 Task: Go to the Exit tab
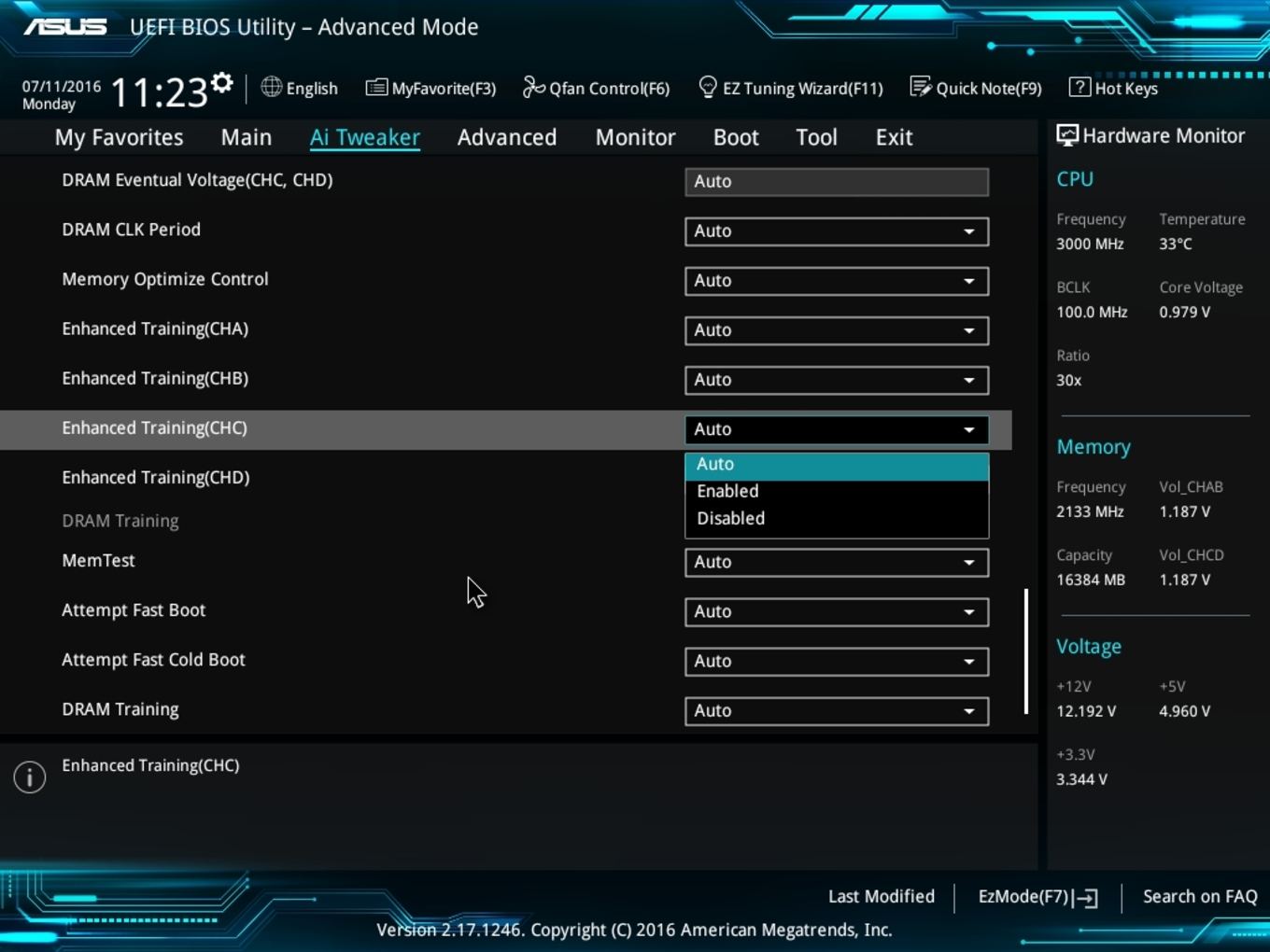coord(894,137)
